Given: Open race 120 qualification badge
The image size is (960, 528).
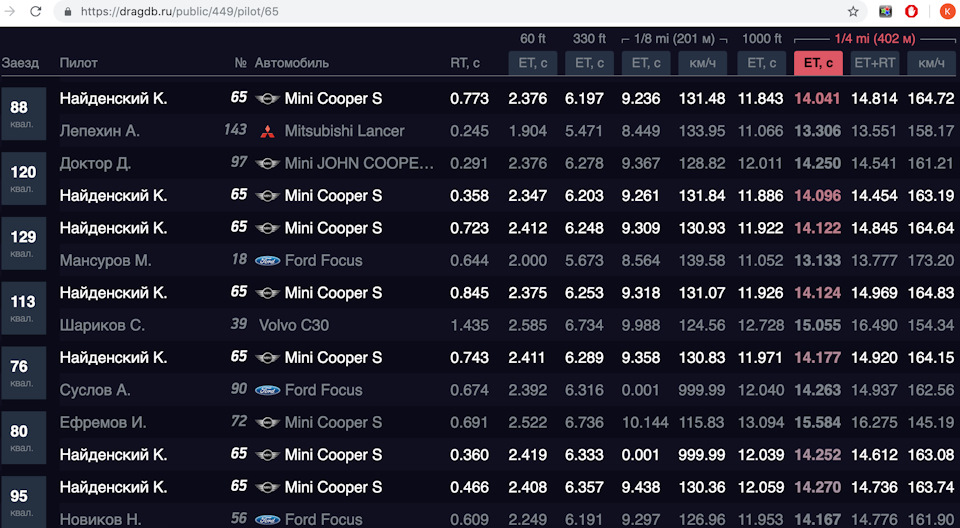Looking at the screenshot, I should pos(22,179).
